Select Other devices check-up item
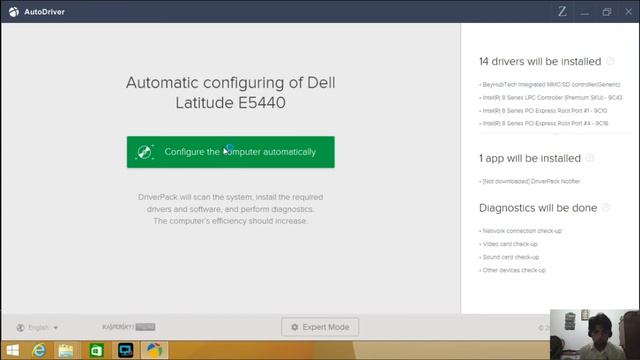 pos(512,270)
